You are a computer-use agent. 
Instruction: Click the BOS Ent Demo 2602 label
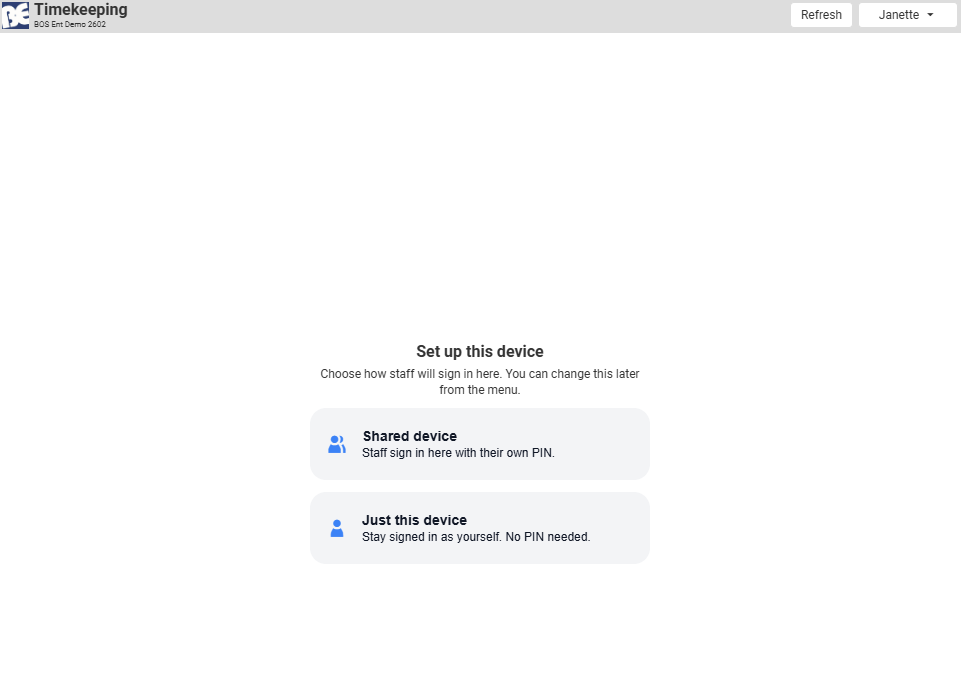(x=70, y=25)
